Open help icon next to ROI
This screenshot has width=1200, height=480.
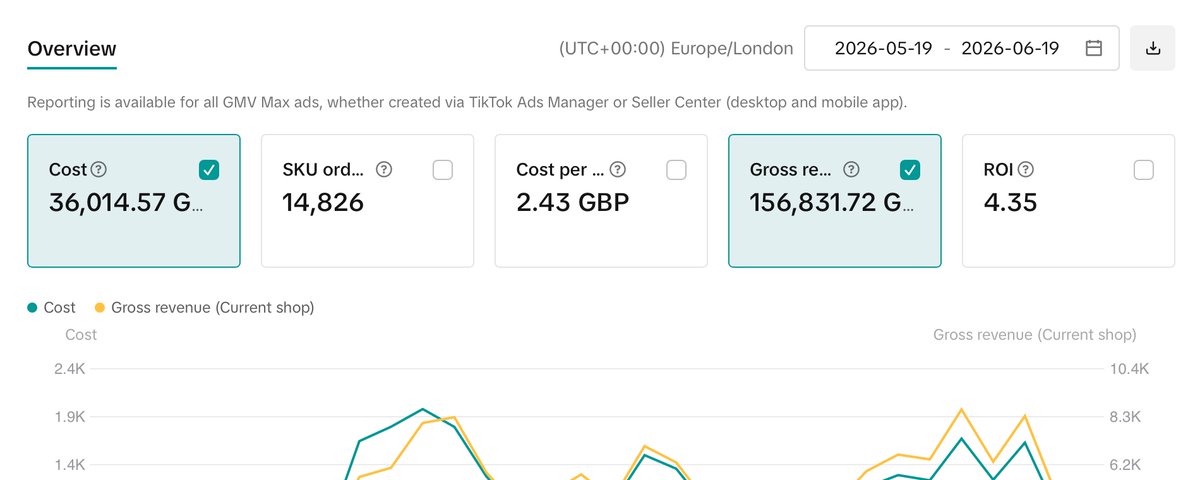[1025, 170]
